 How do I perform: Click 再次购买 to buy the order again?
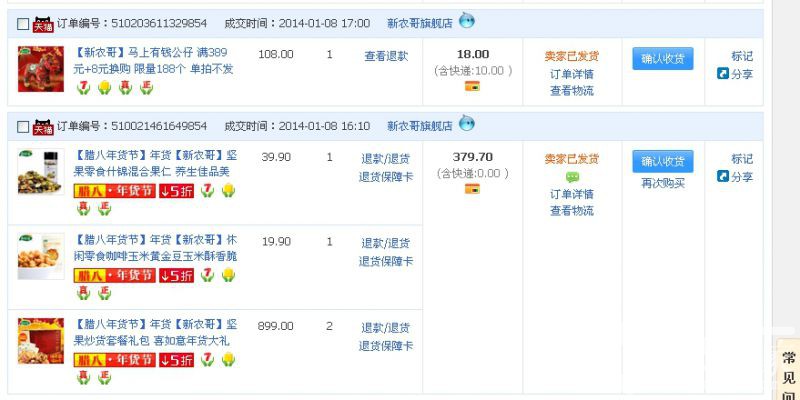(663, 183)
